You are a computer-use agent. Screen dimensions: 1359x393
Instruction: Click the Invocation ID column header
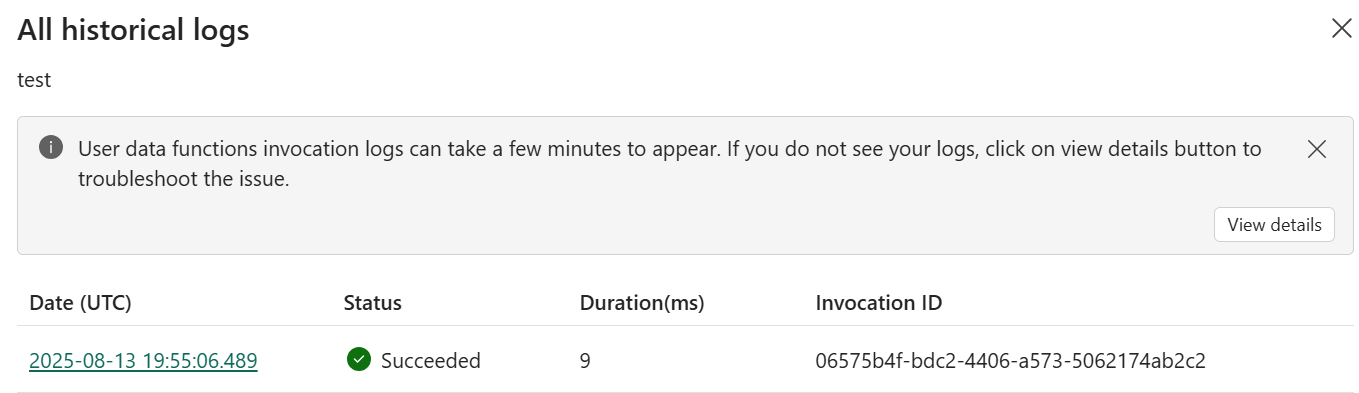coord(879,302)
